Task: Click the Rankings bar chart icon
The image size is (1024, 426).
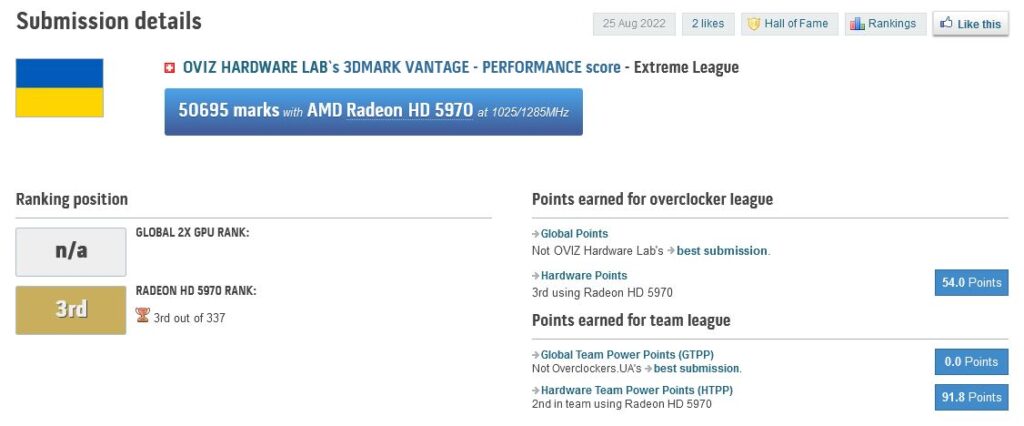Action: tap(857, 24)
